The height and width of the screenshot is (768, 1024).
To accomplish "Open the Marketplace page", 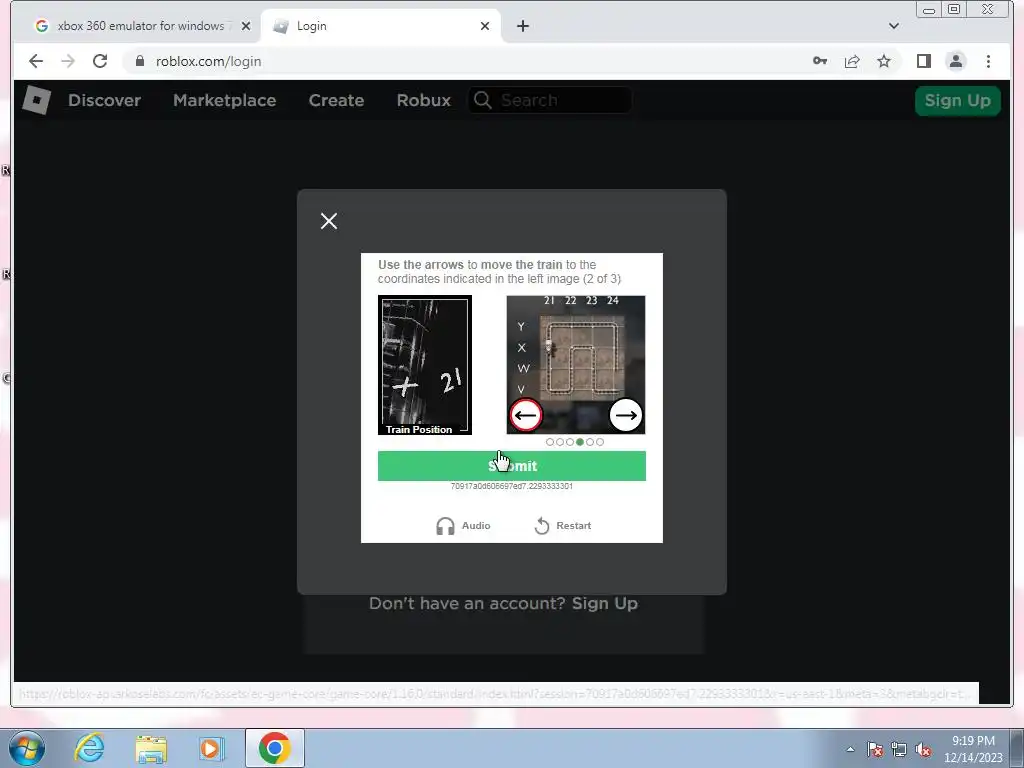I will pyautogui.click(x=225, y=101).
